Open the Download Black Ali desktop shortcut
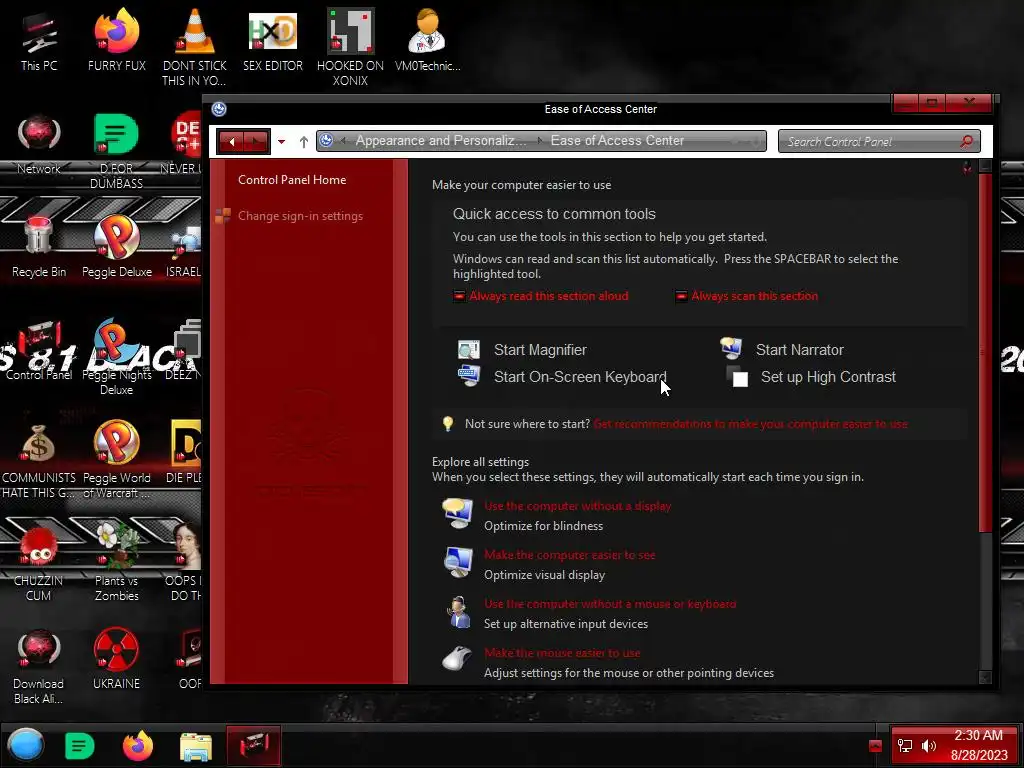Image resolution: width=1024 pixels, height=768 pixels. coord(39,665)
